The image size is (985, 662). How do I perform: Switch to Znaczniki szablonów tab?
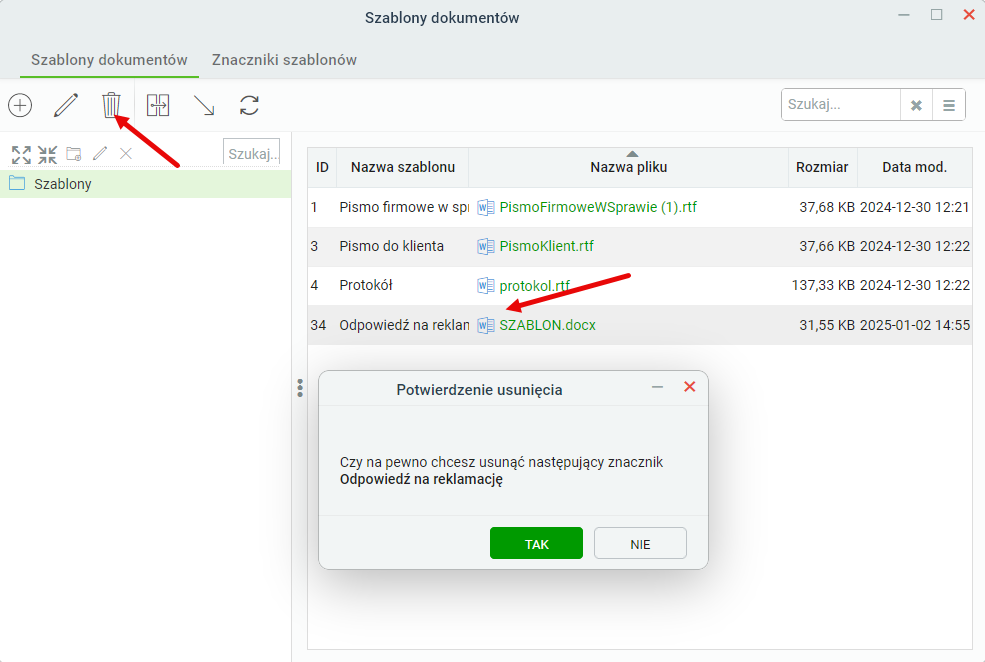coord(284,60)
